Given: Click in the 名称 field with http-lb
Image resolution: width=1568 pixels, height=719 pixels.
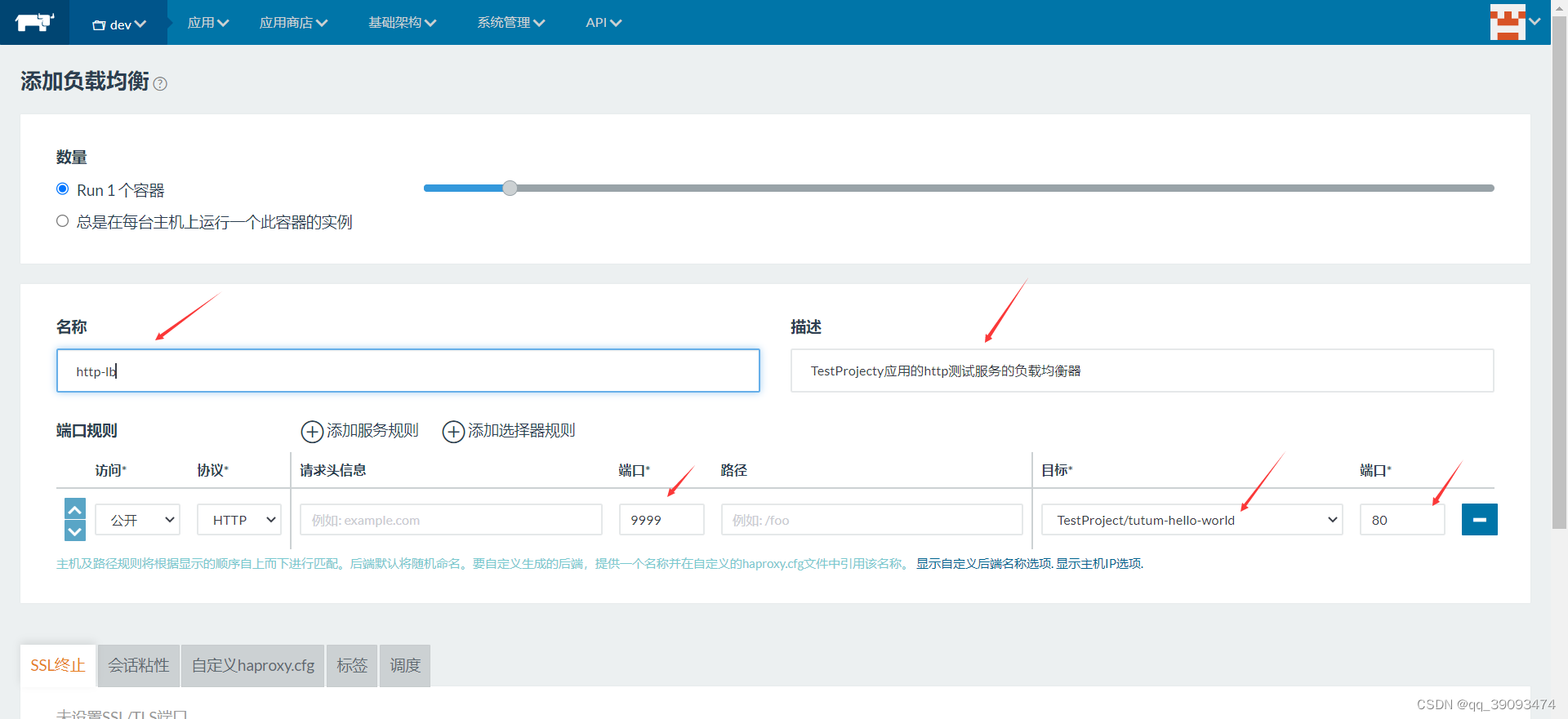Looking at the screenshot, I should click(x=408, y=371).
